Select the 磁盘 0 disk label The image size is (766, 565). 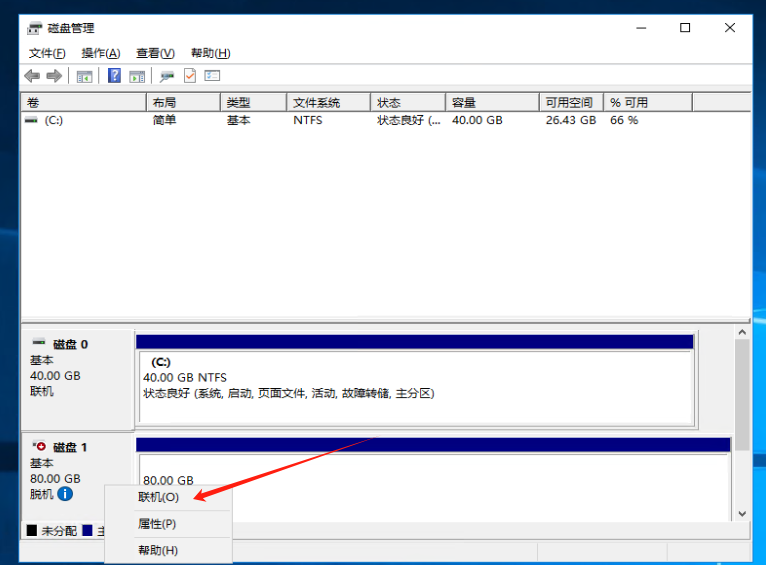70,344
